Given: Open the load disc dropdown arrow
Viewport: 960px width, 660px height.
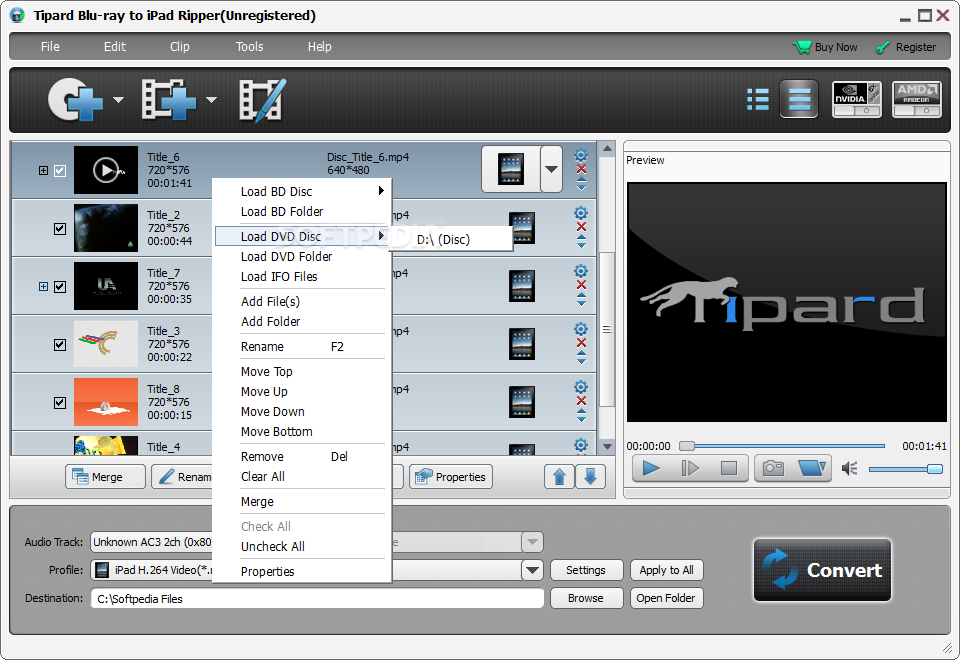Looking at the screenshot, I should click(119, 99).
